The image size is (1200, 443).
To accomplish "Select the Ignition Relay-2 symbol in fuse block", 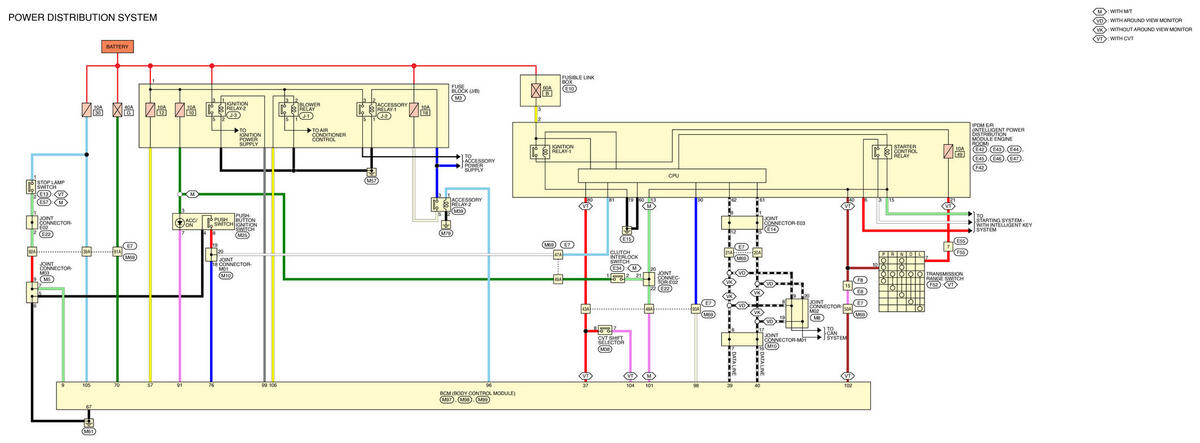I will tap(214, 109).
